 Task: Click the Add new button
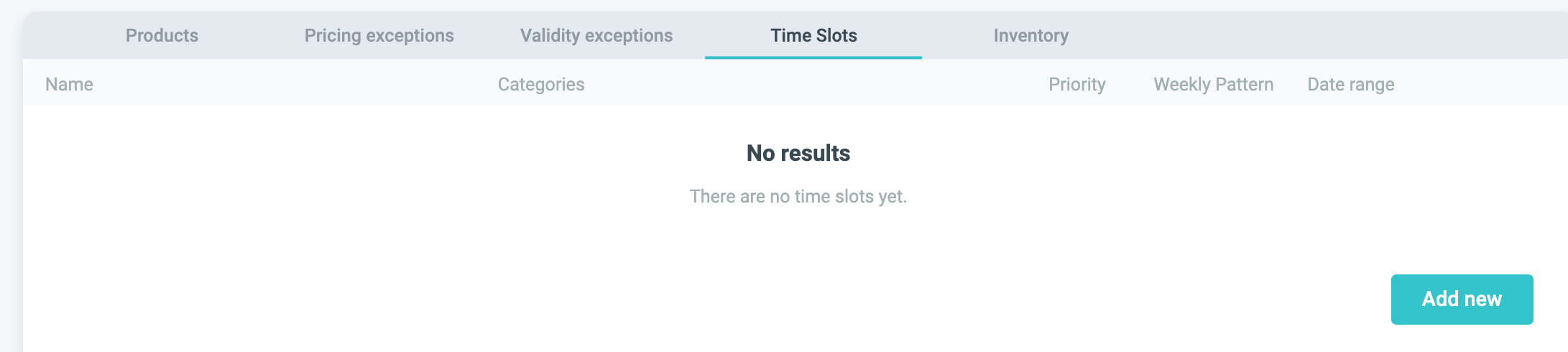(1462, 299)
